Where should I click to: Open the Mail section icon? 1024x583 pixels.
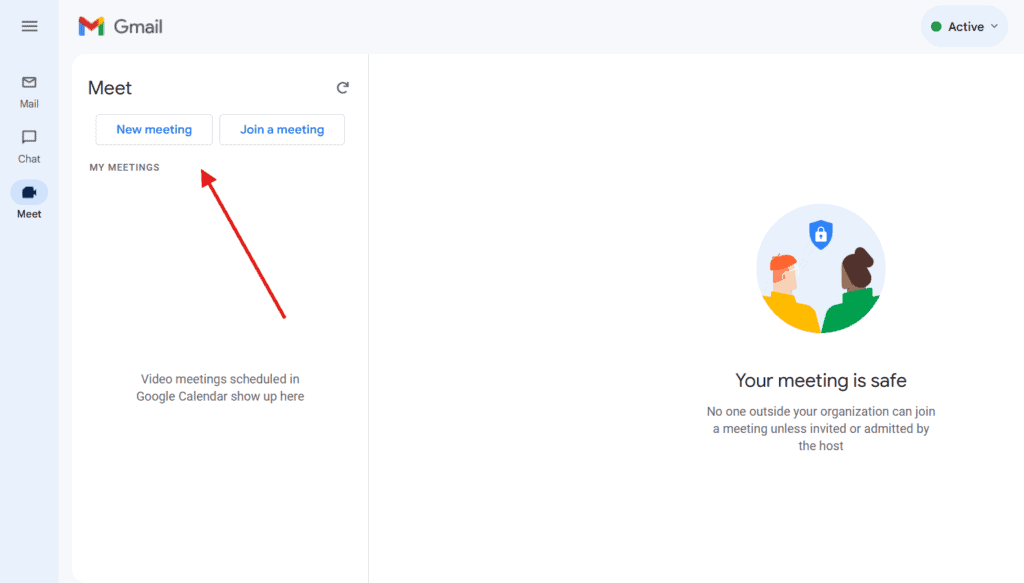click(x=29, y=82)
